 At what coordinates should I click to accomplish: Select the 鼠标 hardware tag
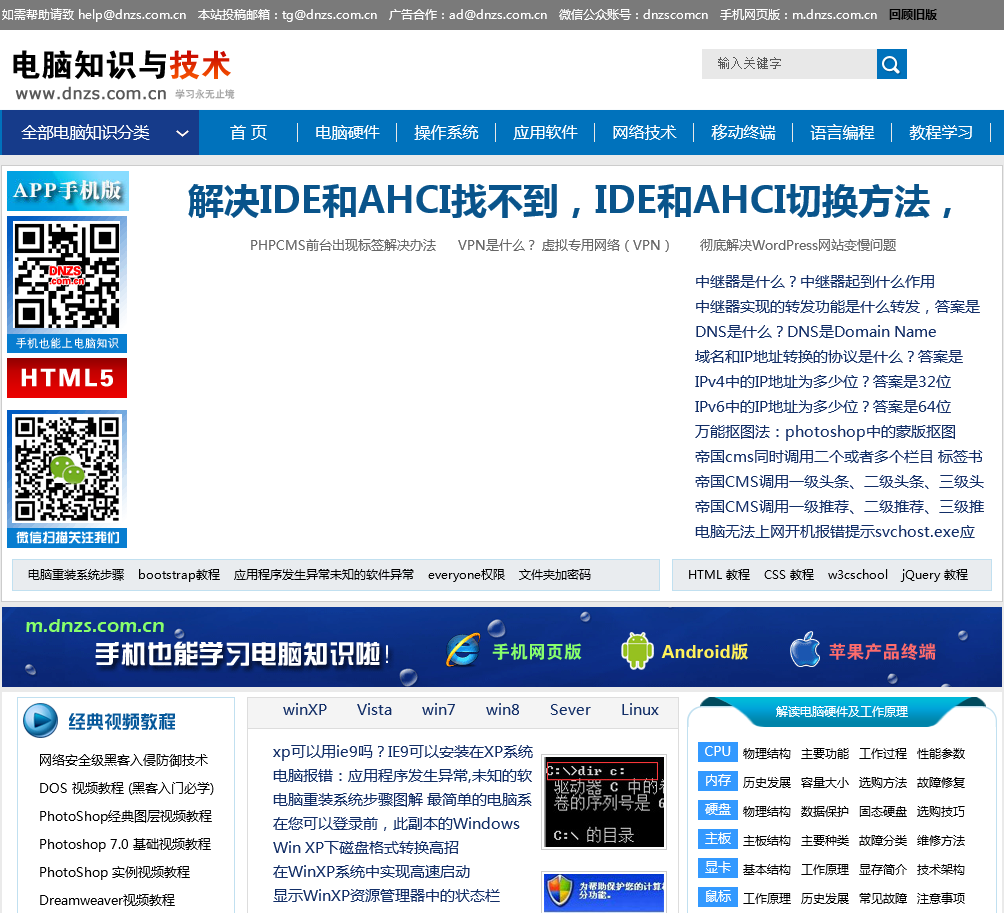click(718, 896)
